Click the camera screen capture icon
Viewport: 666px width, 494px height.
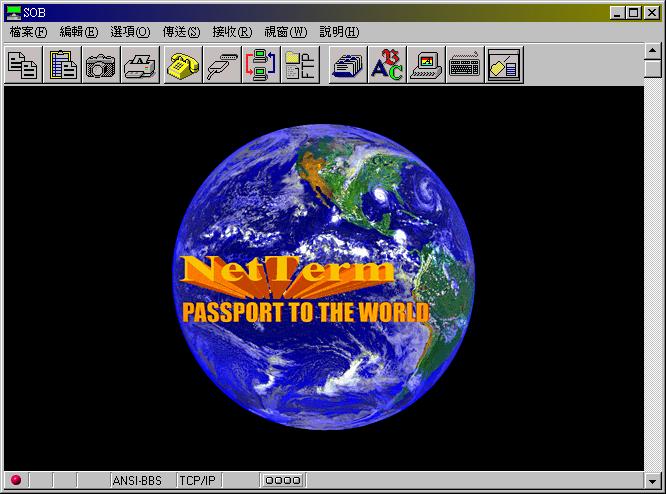(x=101, y=65)
